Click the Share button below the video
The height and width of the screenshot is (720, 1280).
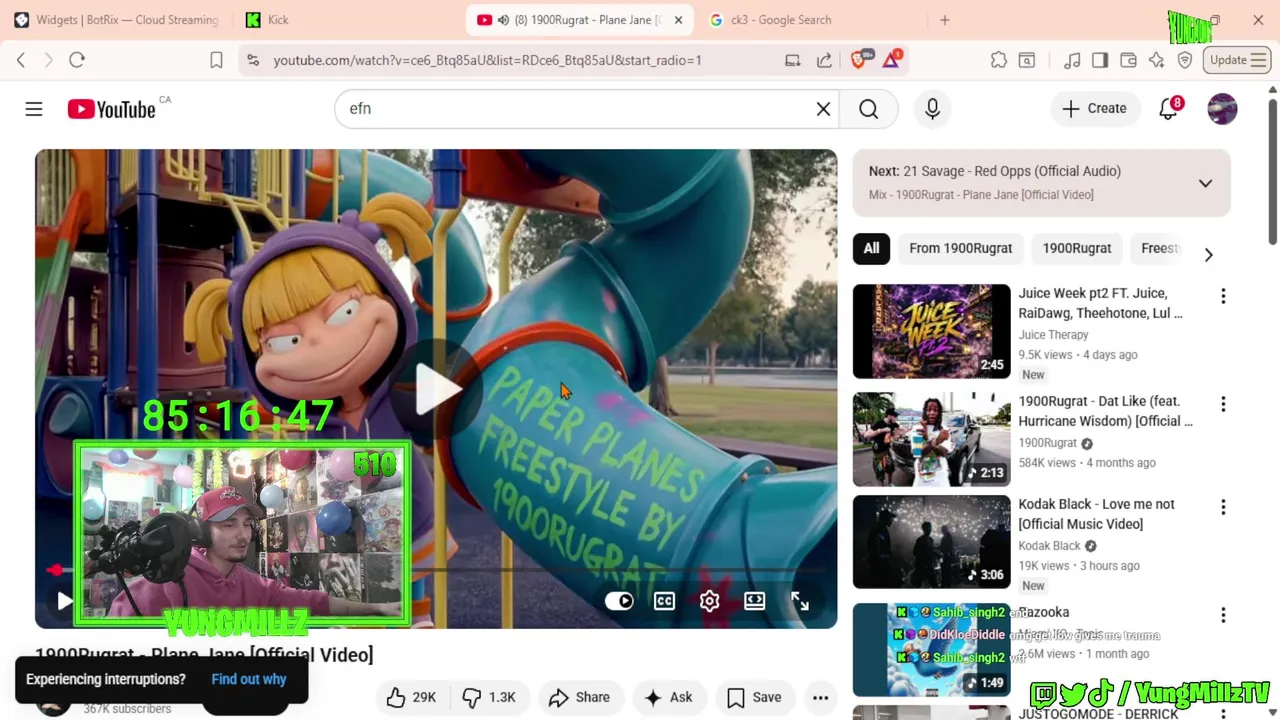pyautogui.click(x=579, y=697)
